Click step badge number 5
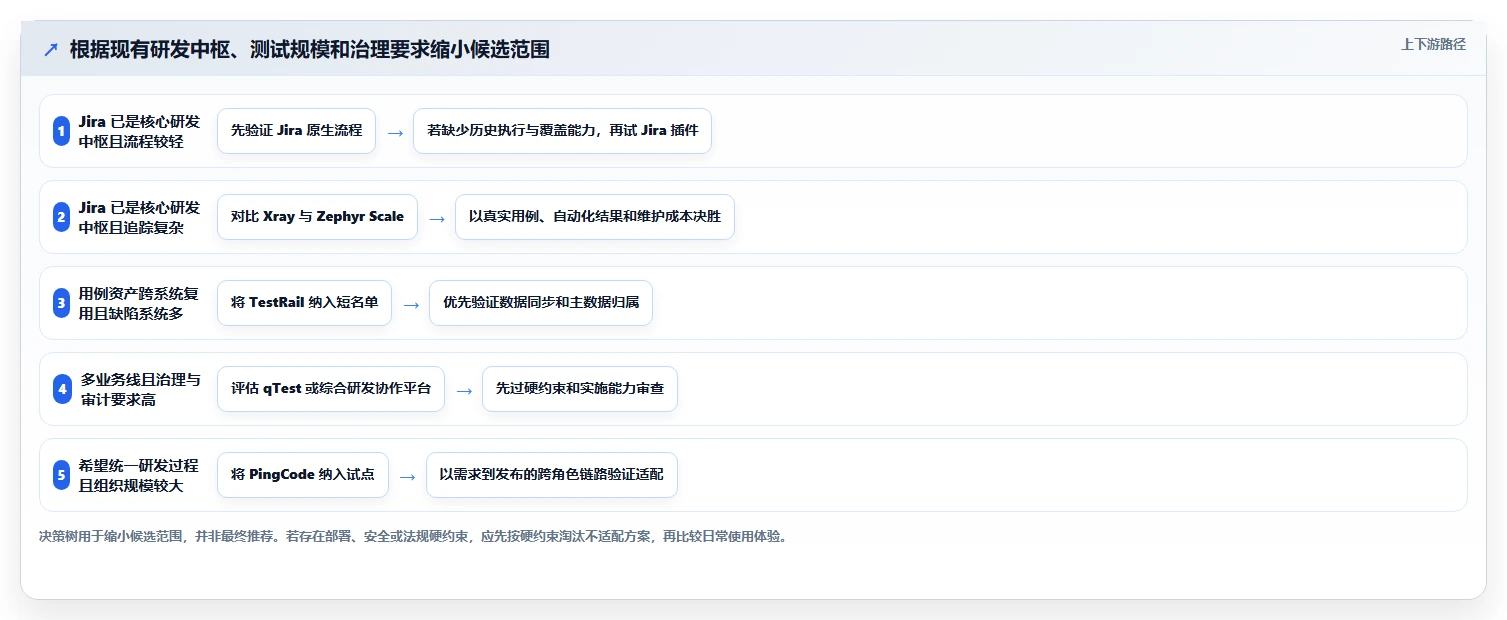 tap(61, 475)
